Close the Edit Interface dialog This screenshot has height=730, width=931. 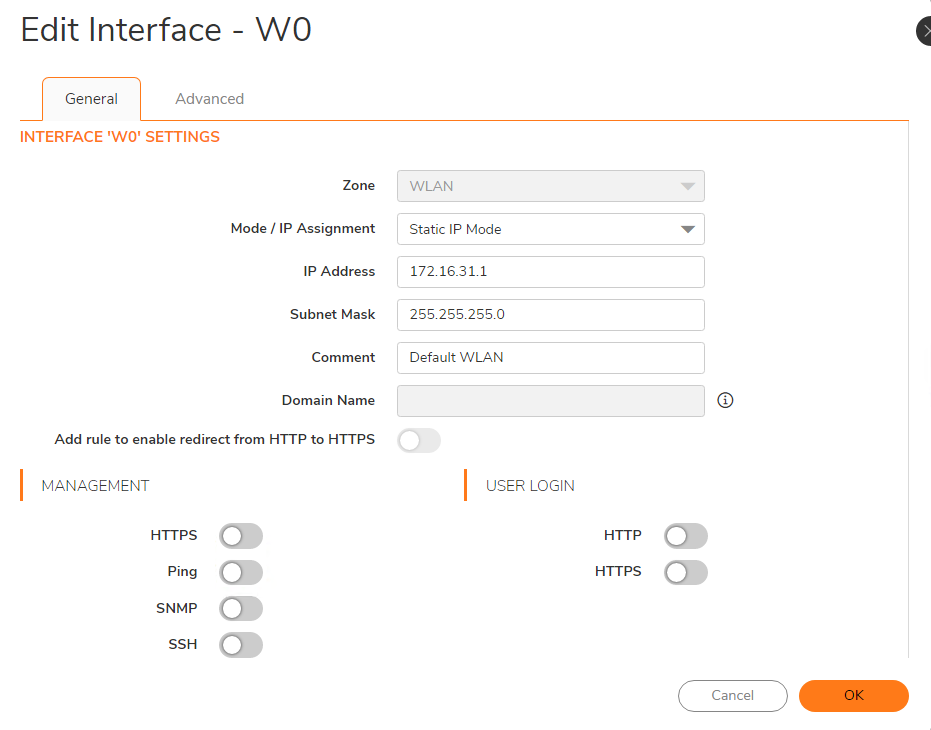coord(924,31)
